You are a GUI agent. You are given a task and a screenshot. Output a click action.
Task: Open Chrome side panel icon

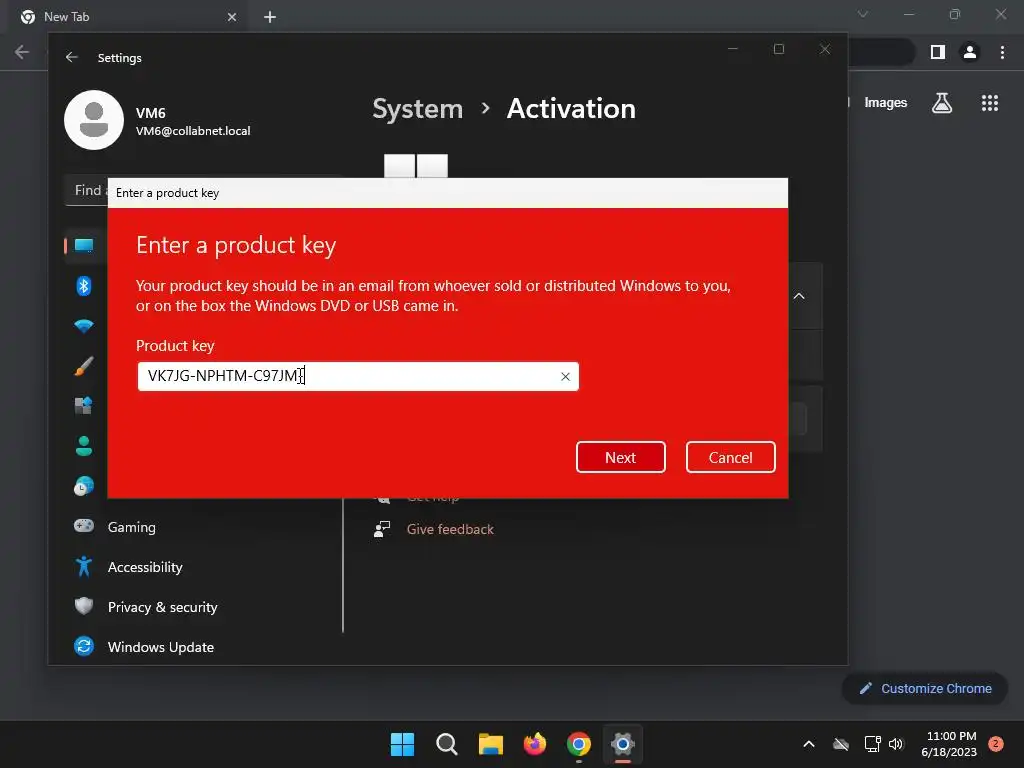coord(938,52)
